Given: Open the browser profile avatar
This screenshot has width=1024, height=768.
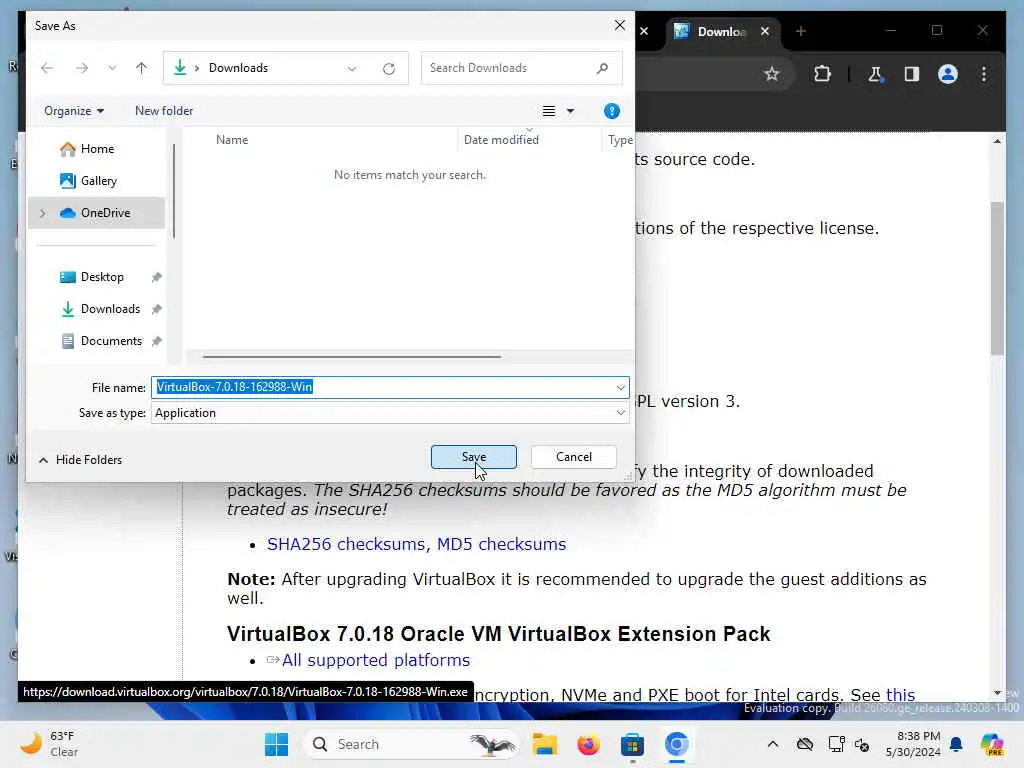Looking at the screenshot, I should (948, 74).
